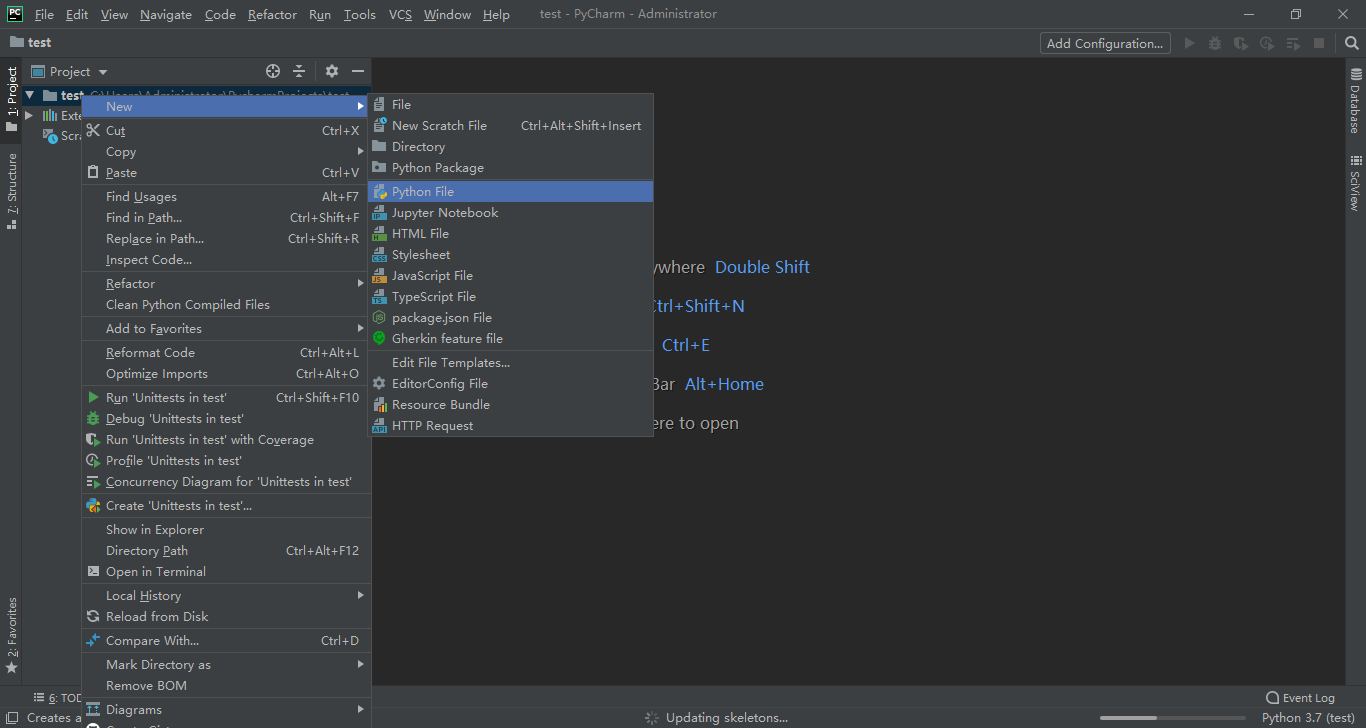Click Cut in context menu
This screenshot has height=728, width=1366.
pos(226,130)
